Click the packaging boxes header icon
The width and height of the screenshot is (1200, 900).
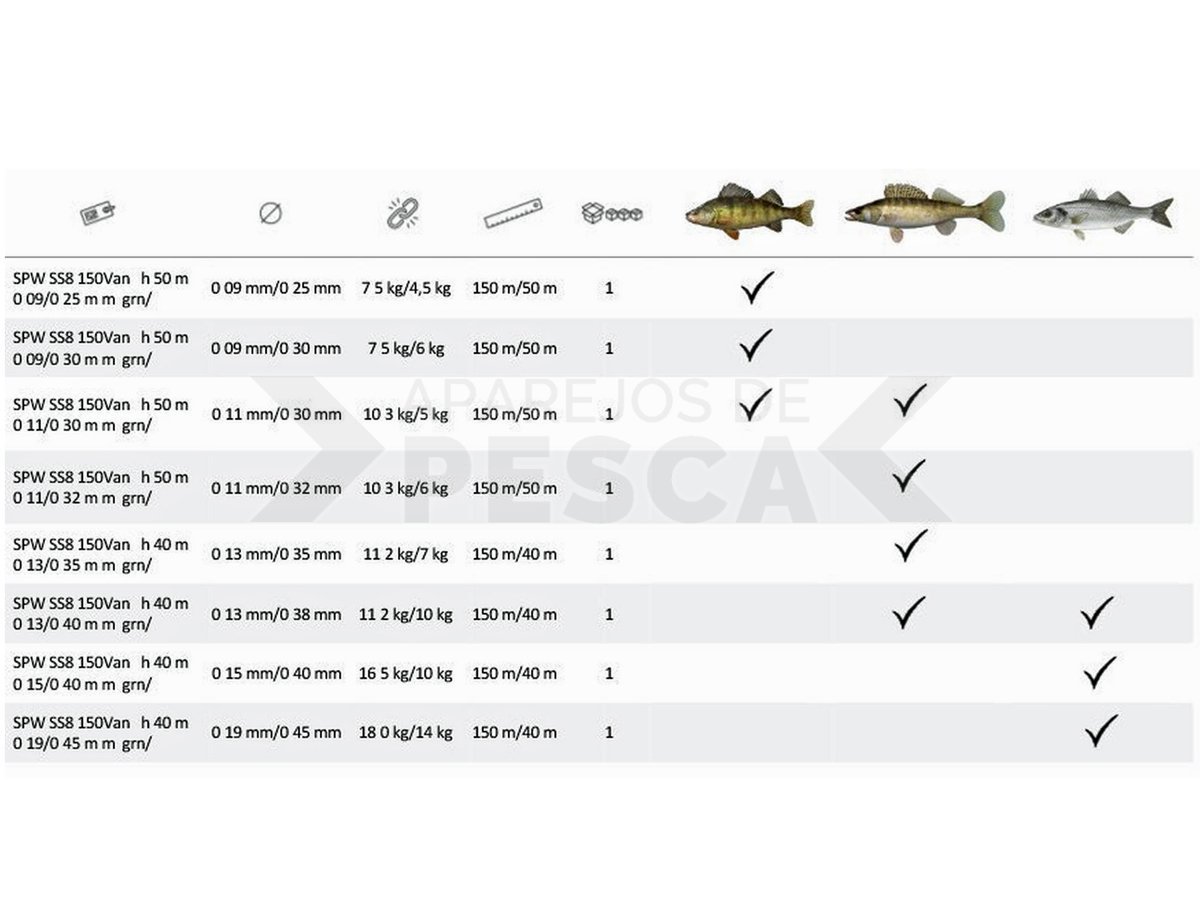[611, 213]
